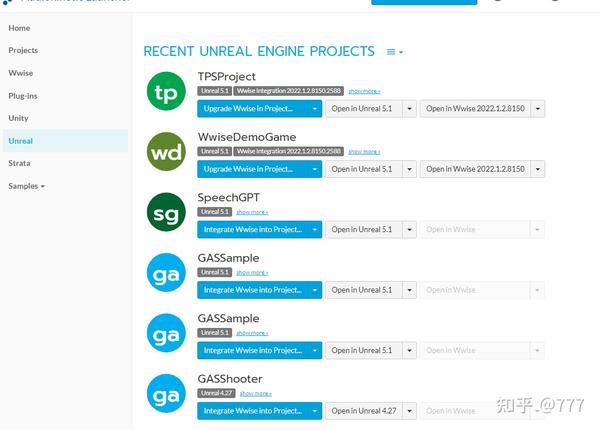Click Upgrade Wwise in Project for WwiseDemoGame
This screenshot has height=430, width=600.
253,169
